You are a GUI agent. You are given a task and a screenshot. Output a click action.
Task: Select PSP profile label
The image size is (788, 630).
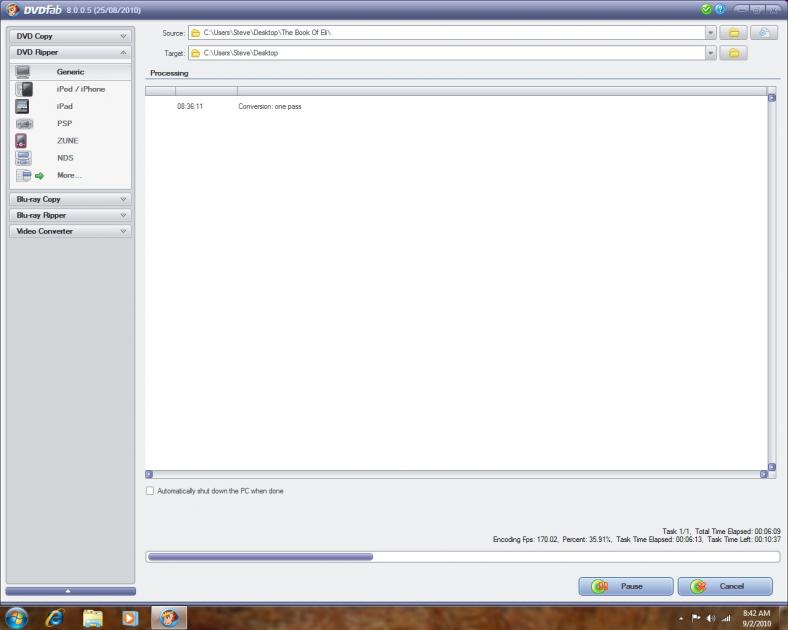[64, 124]
